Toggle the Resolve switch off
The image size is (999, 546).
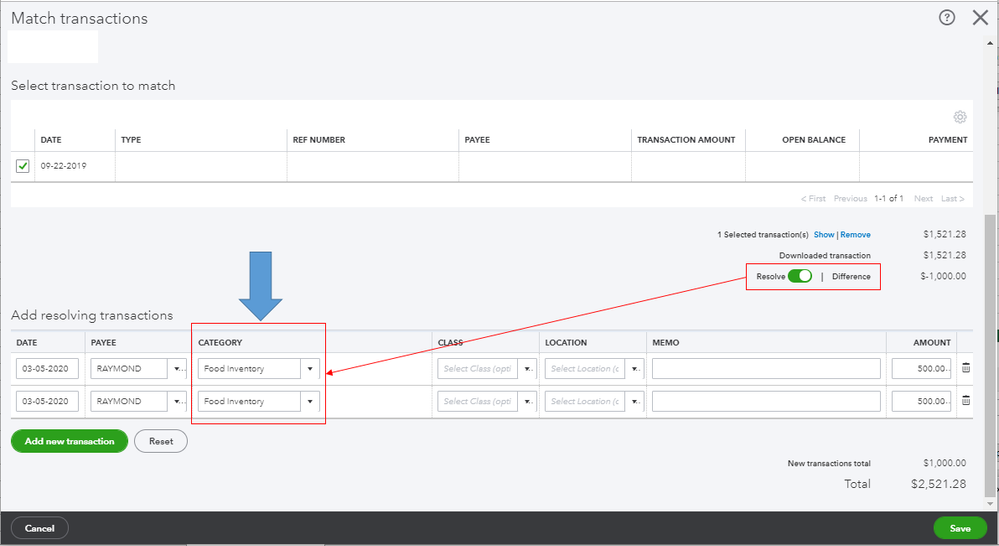[800, 276]
